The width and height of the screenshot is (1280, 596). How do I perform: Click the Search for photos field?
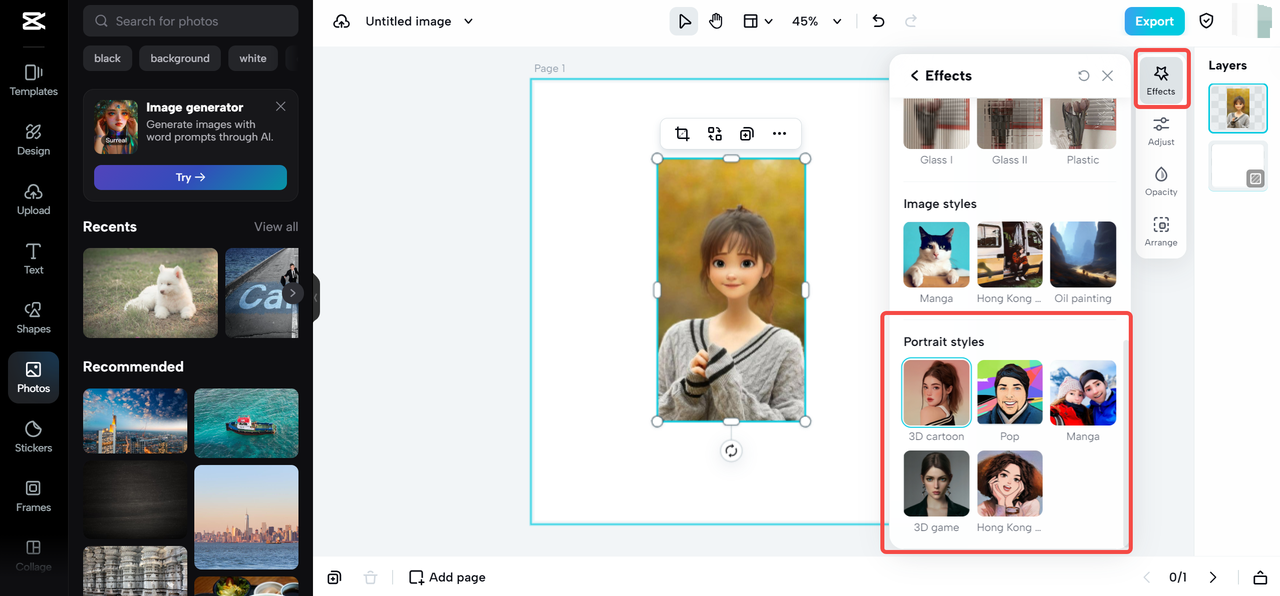coord(190,21)
